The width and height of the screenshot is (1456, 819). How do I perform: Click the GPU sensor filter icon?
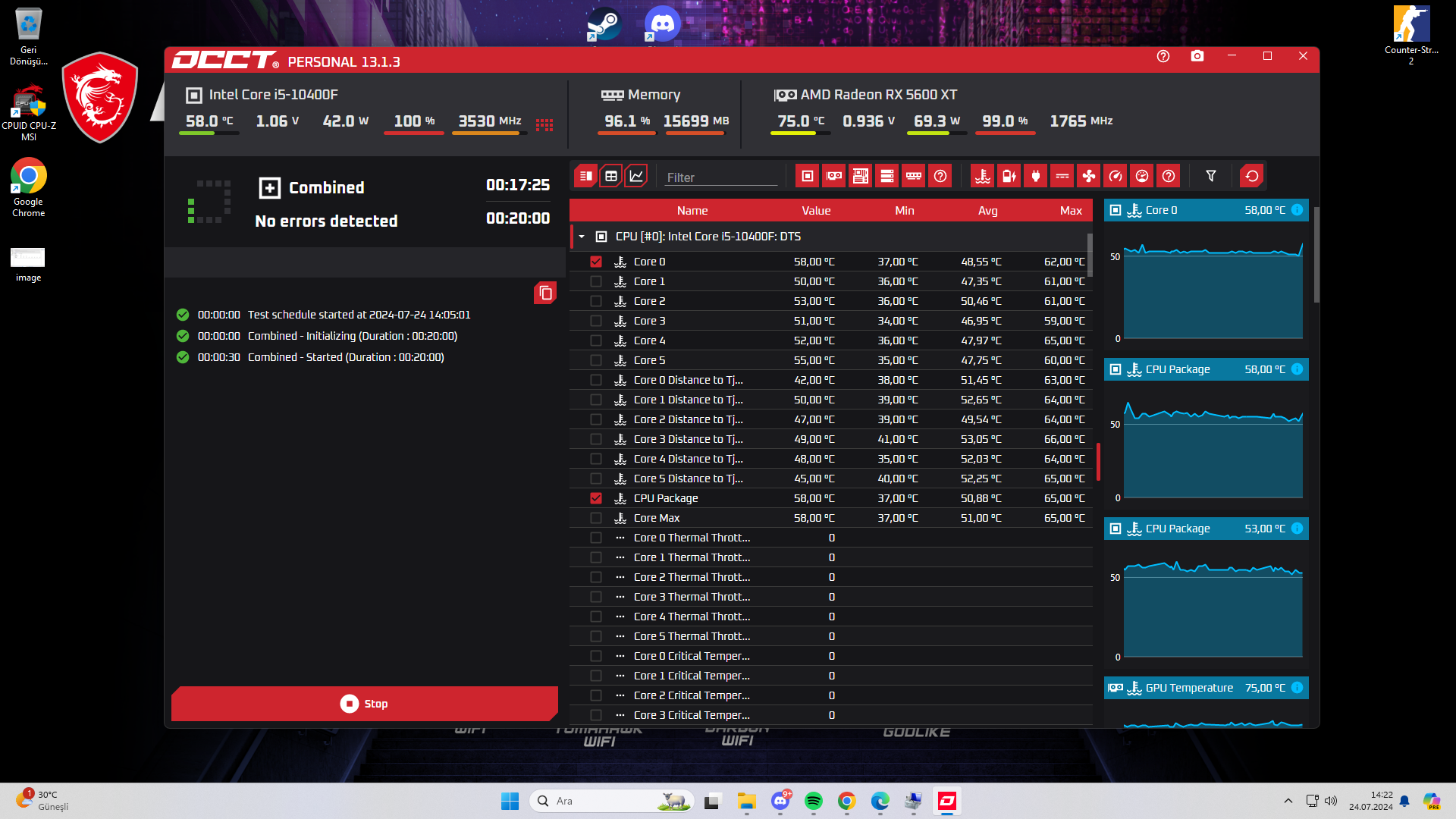click(834, 176)
